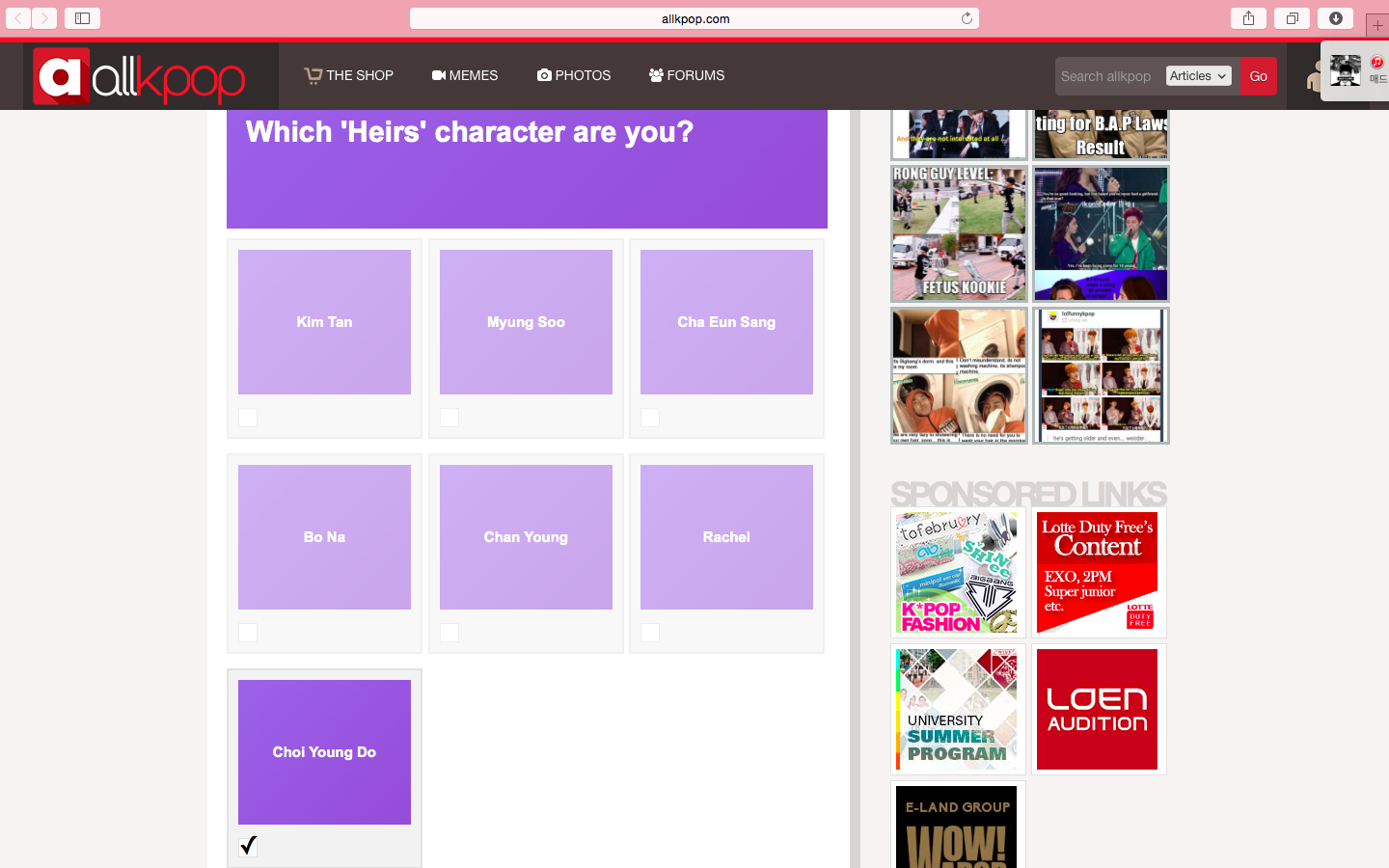Image resolution: width=1389 pixels, height=868 pixels.
Task: Click the allkpop logo
Action: (x=140, y=76)
